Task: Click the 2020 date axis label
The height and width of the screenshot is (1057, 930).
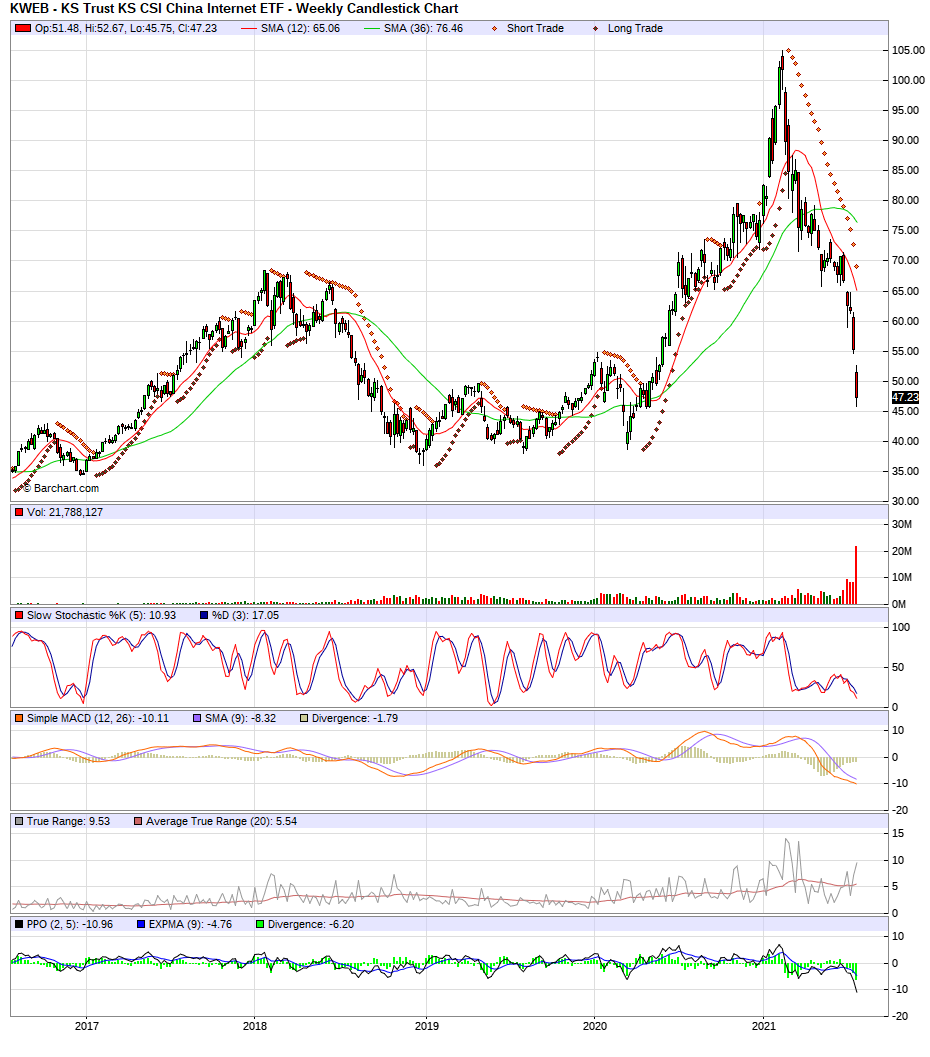Action: pos(594,1026)
